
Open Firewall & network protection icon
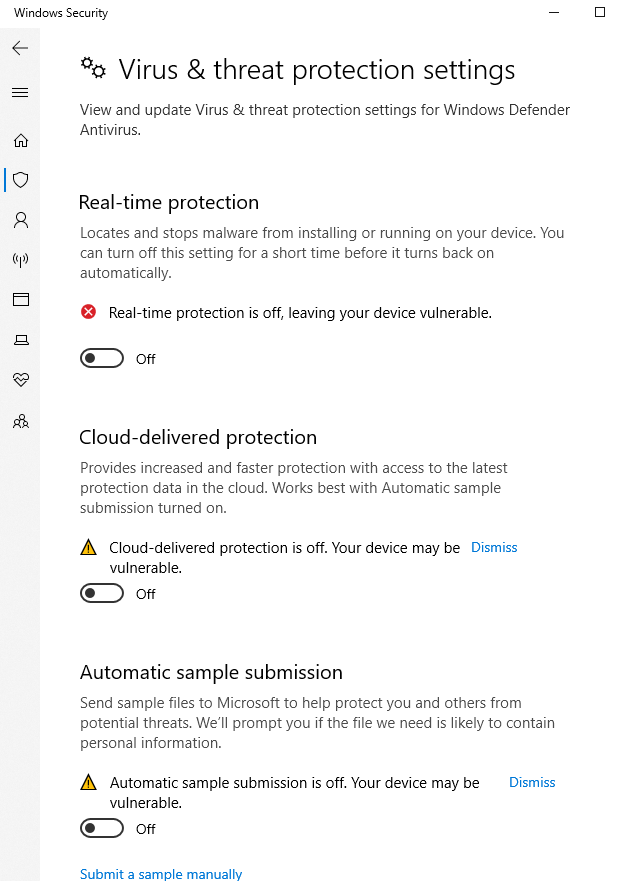21,260
